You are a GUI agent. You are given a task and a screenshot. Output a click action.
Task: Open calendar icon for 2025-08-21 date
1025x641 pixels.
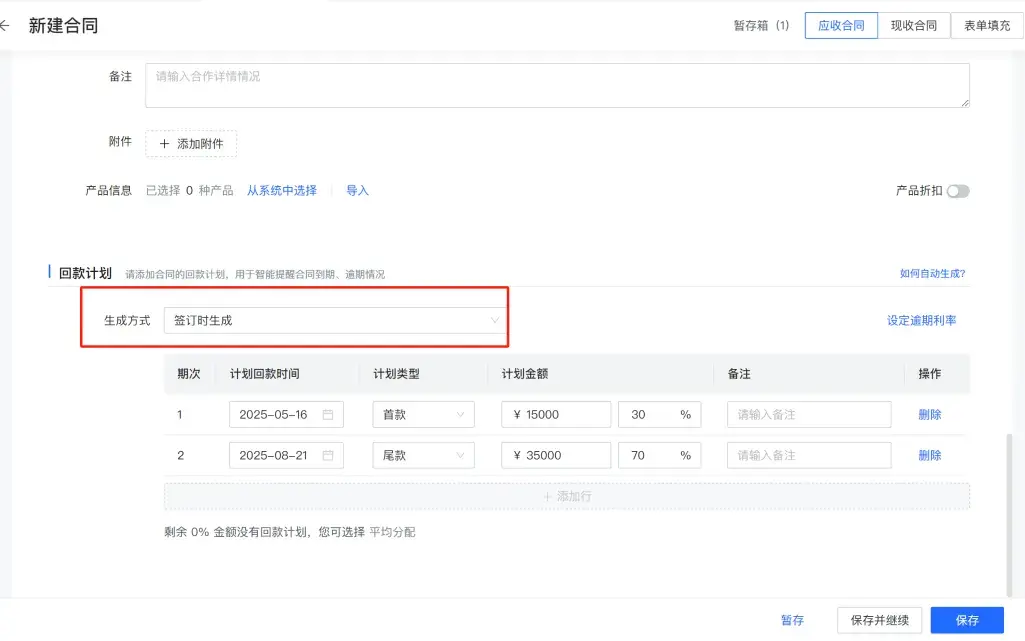pos(328,455)
